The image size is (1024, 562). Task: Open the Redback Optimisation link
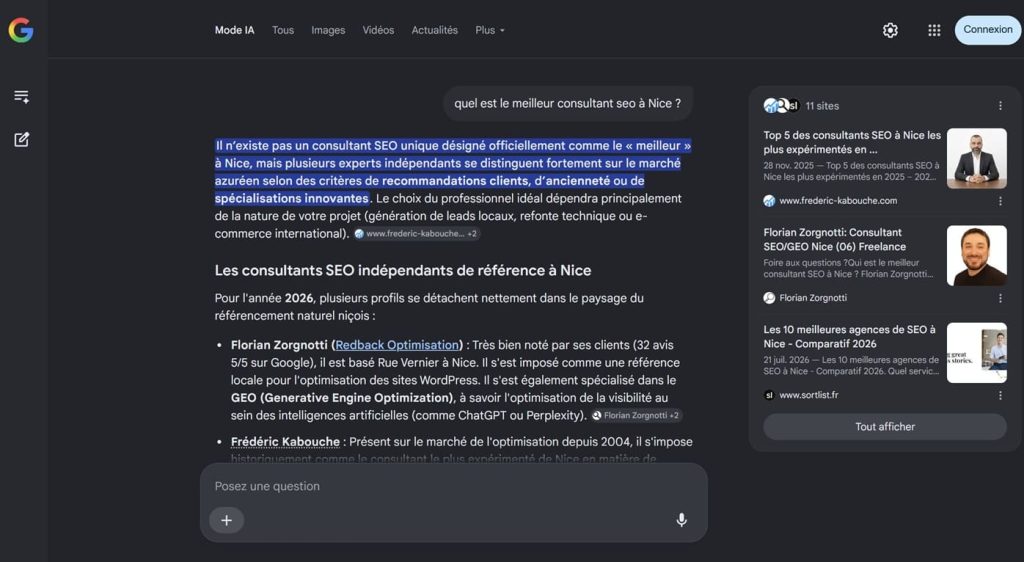tap(397, 345)
